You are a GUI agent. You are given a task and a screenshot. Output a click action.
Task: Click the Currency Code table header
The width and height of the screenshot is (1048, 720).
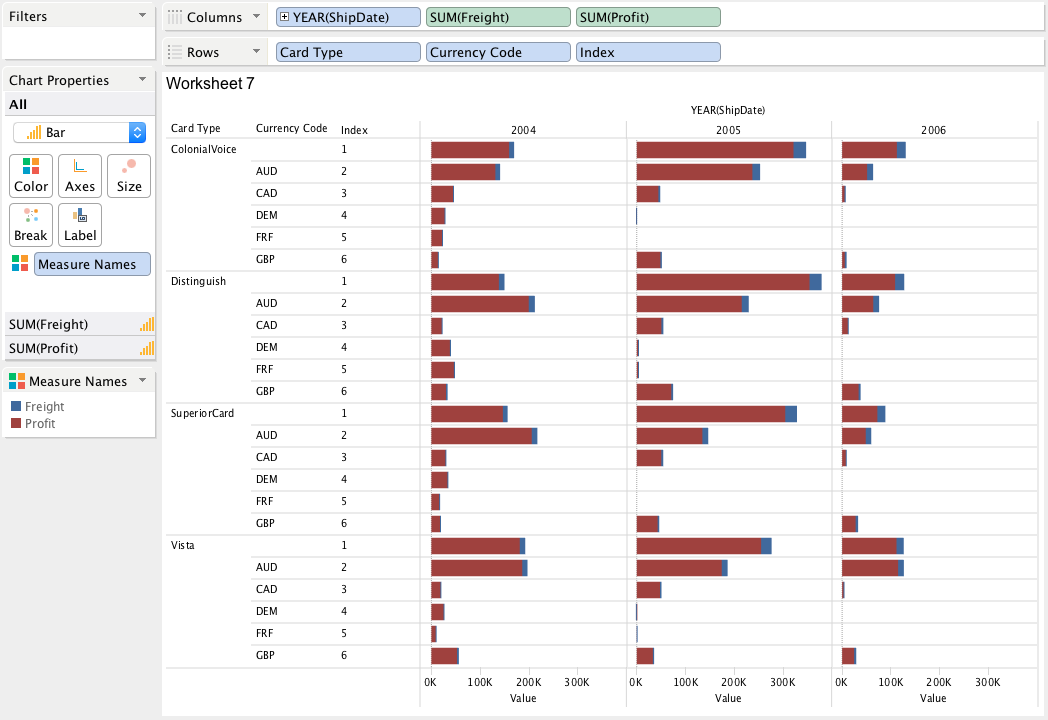291,128
